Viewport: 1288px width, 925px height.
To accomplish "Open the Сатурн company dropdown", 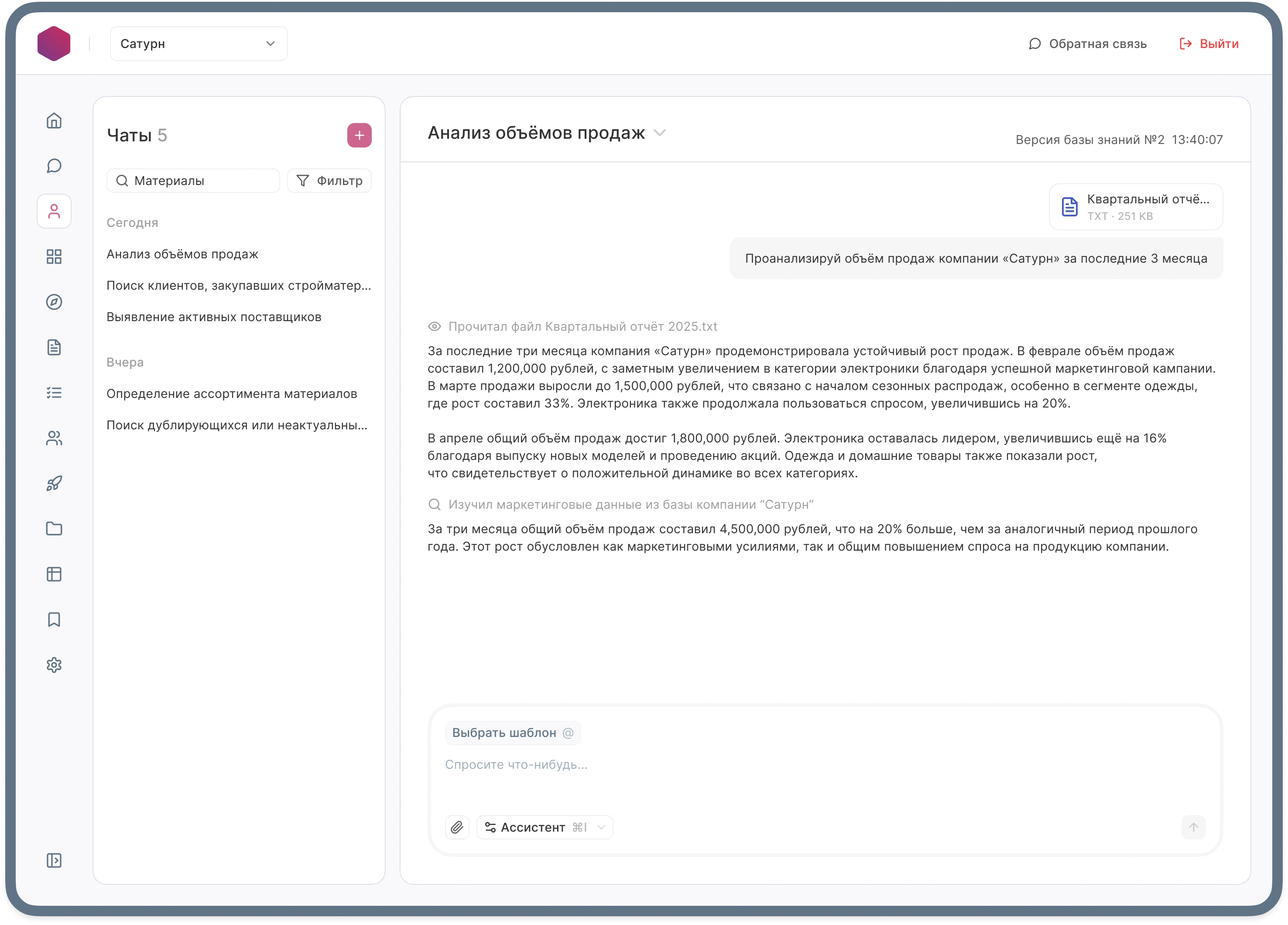I will point(199,44).
